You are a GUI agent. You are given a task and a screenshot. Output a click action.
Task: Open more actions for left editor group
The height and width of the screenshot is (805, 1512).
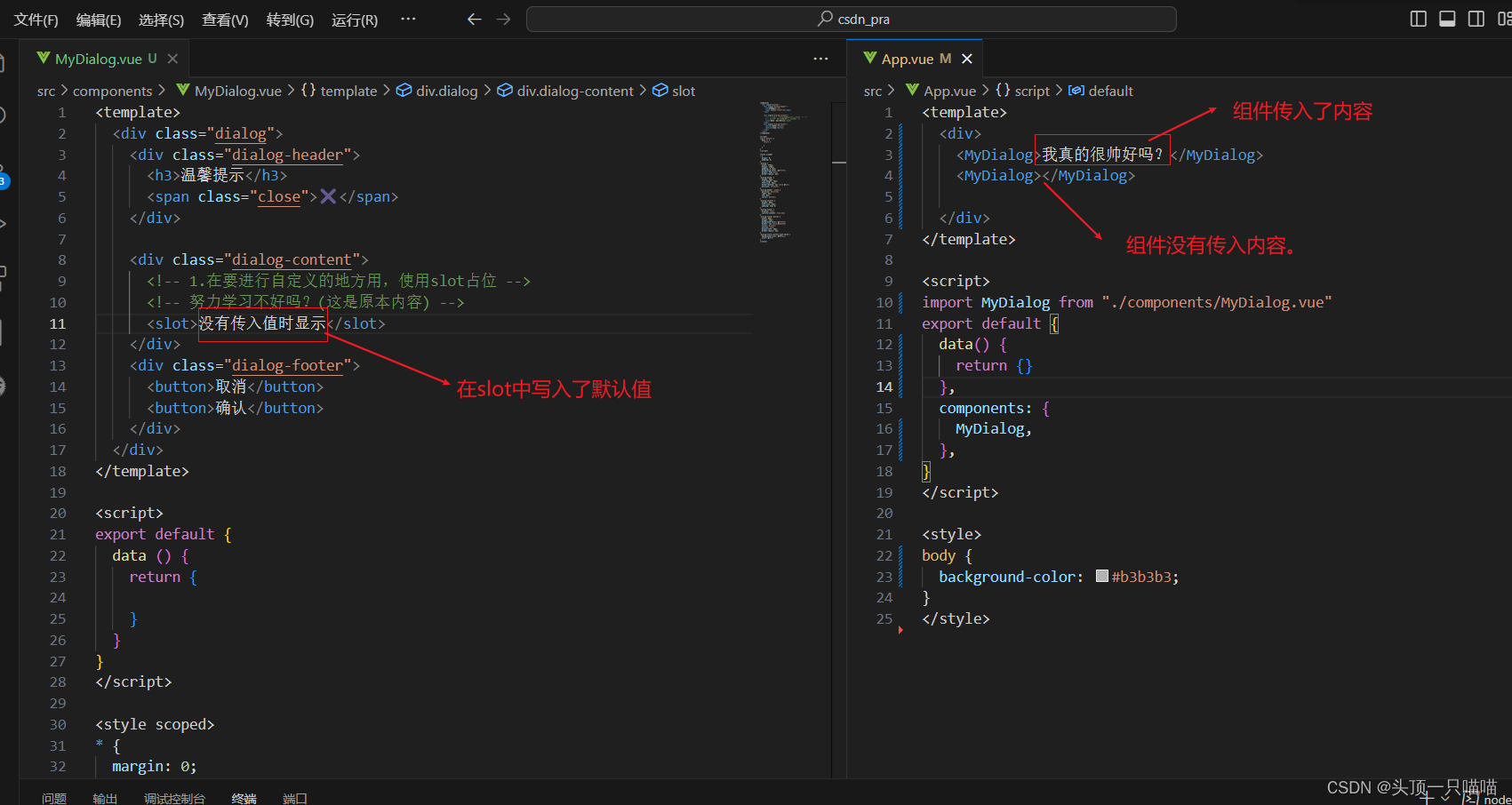click(820, 59)
